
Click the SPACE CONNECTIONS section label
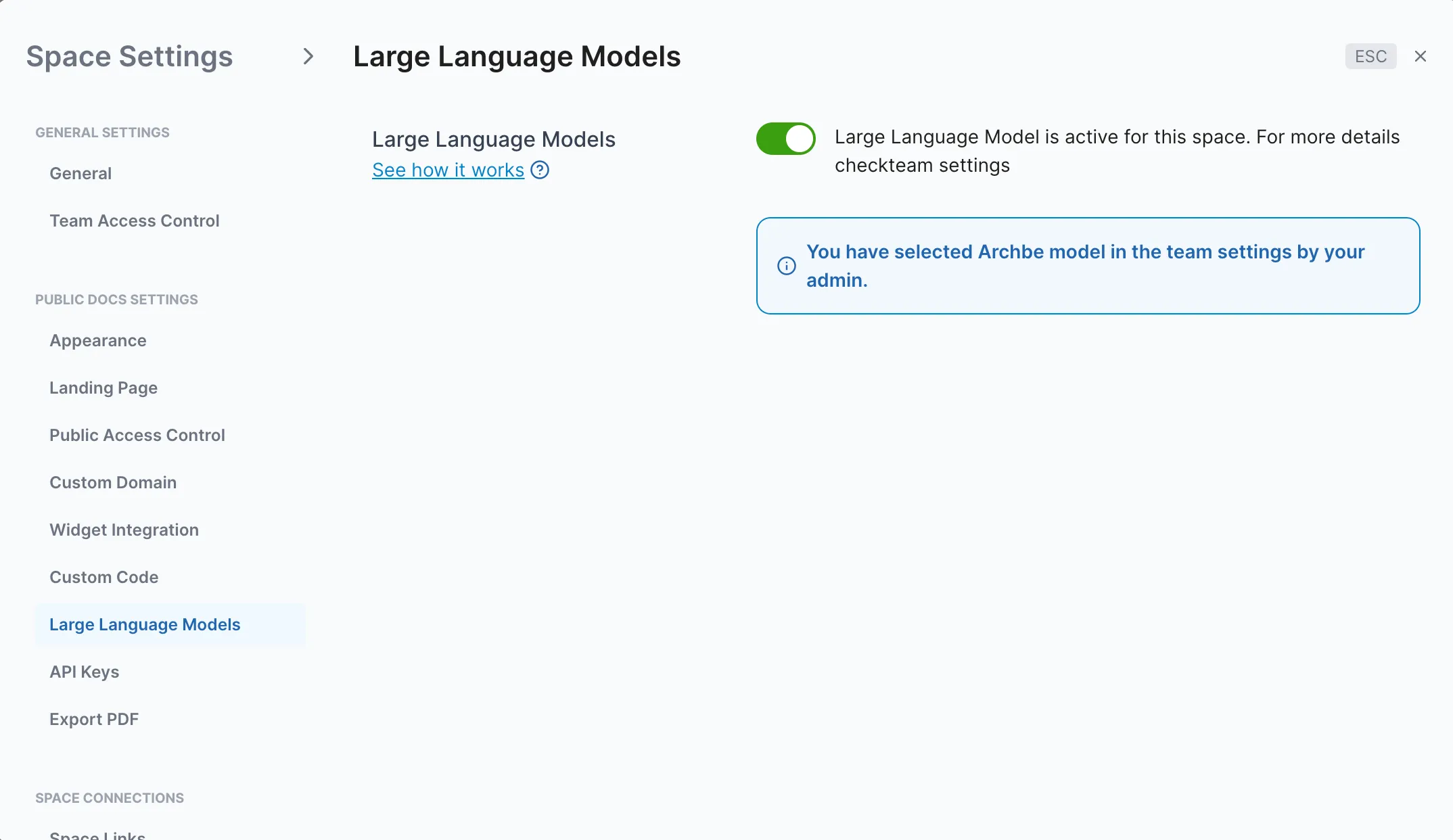pos(110,798)
